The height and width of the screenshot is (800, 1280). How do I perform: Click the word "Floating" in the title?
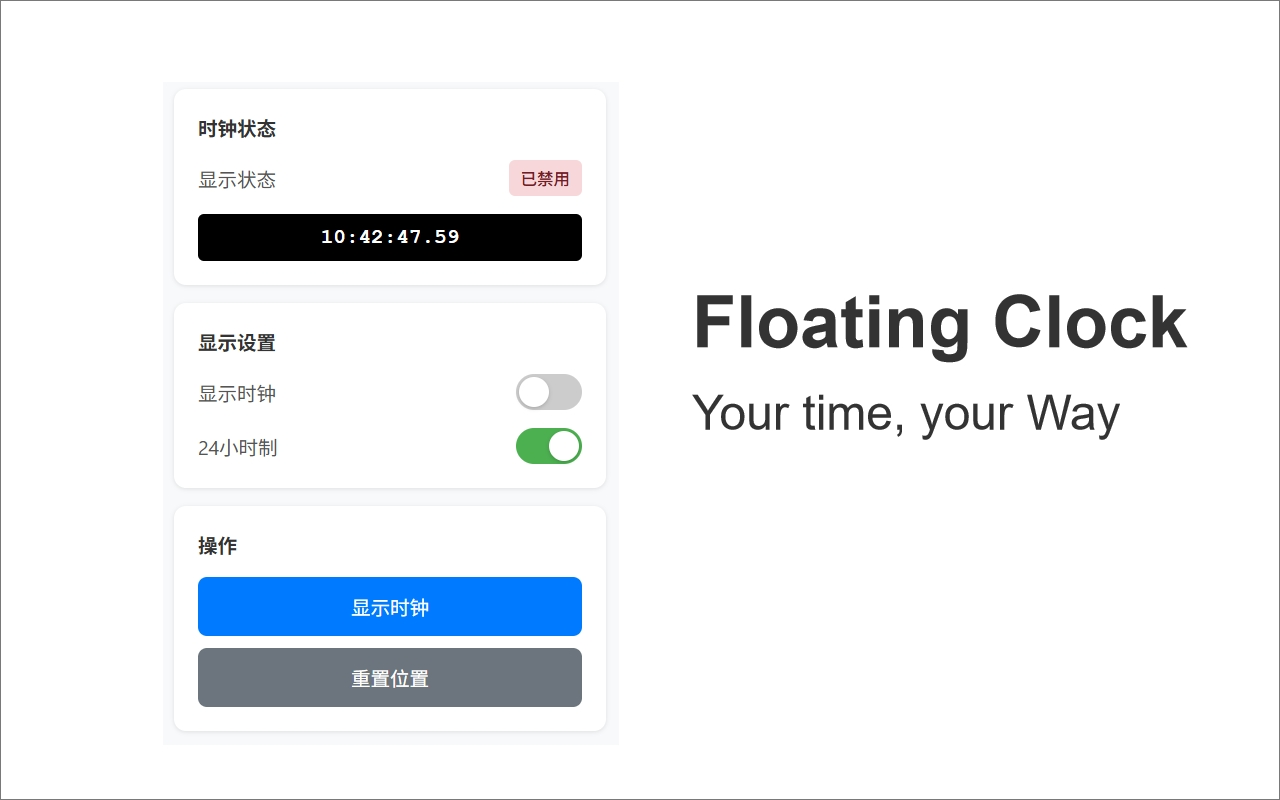tap(831, 324)
